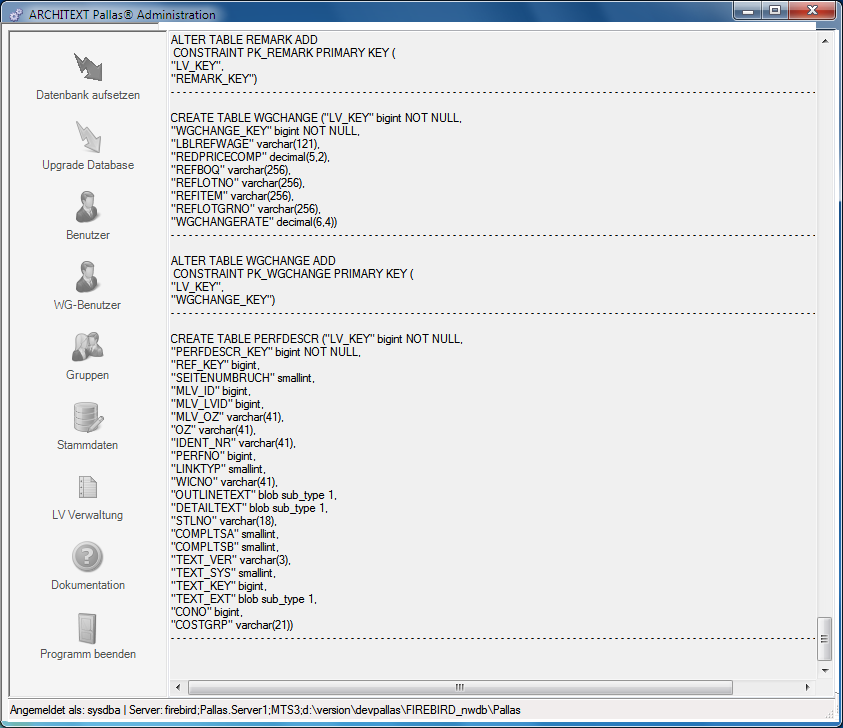Click the 'CREATE TABLE PERFDESCR' line
Image resolution: width=843 pixels, height=728 pixels.
click(x=317, y=339)
